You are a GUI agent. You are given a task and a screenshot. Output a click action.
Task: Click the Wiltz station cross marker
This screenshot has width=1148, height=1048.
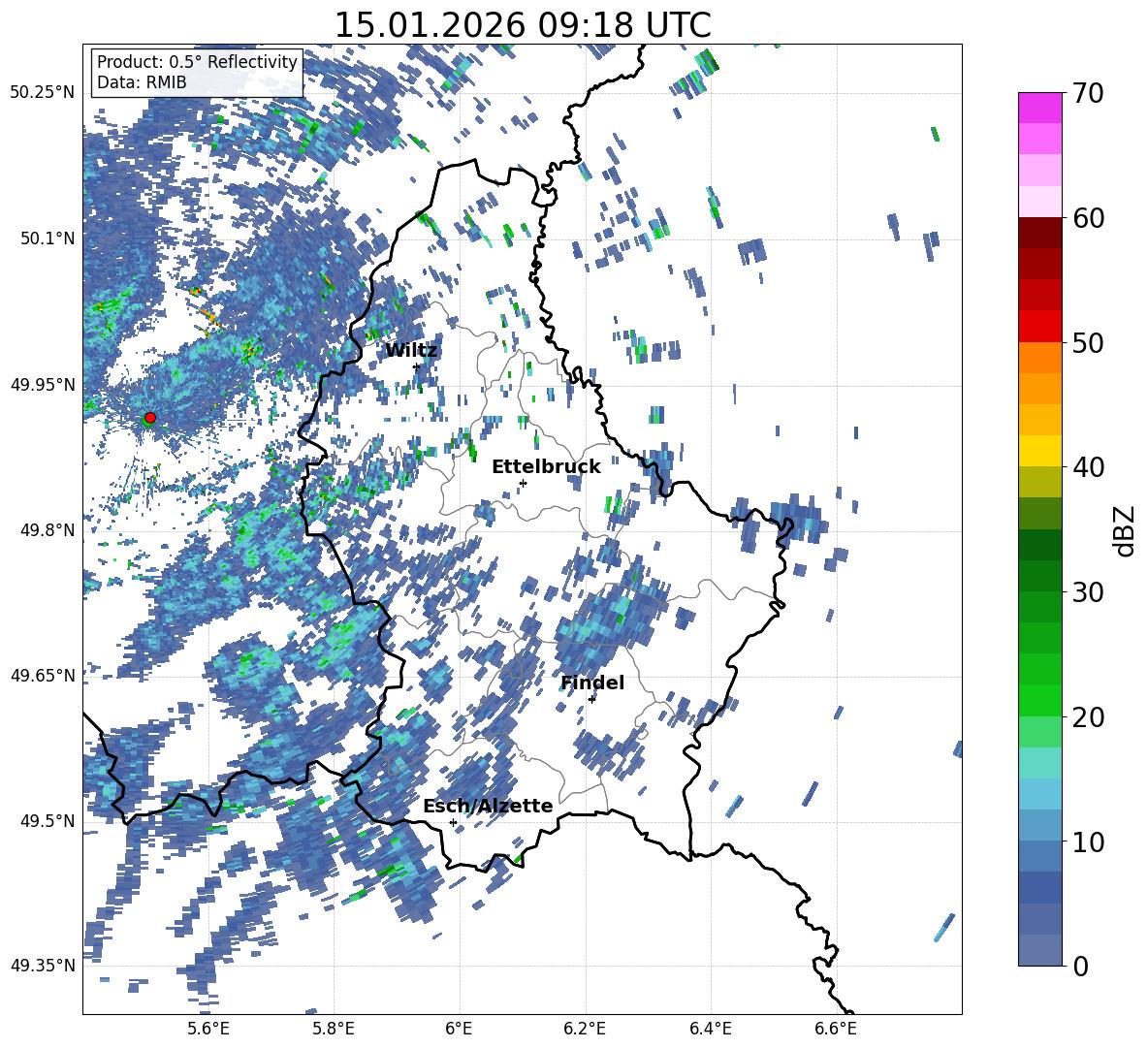pos(417,367)
